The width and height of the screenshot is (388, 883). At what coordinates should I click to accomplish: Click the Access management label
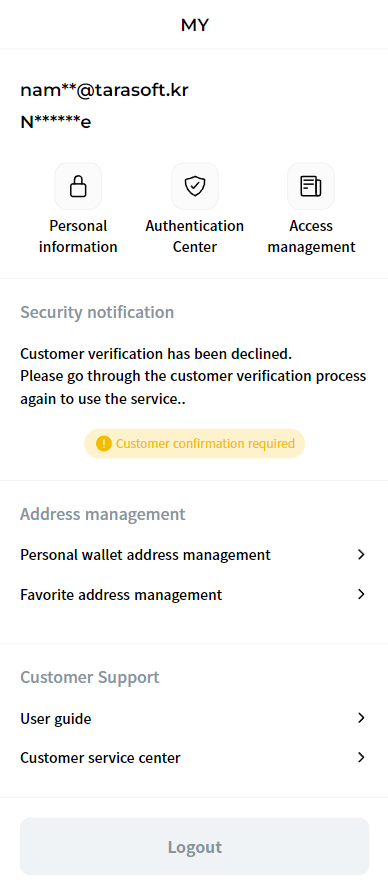pos(311,237)
